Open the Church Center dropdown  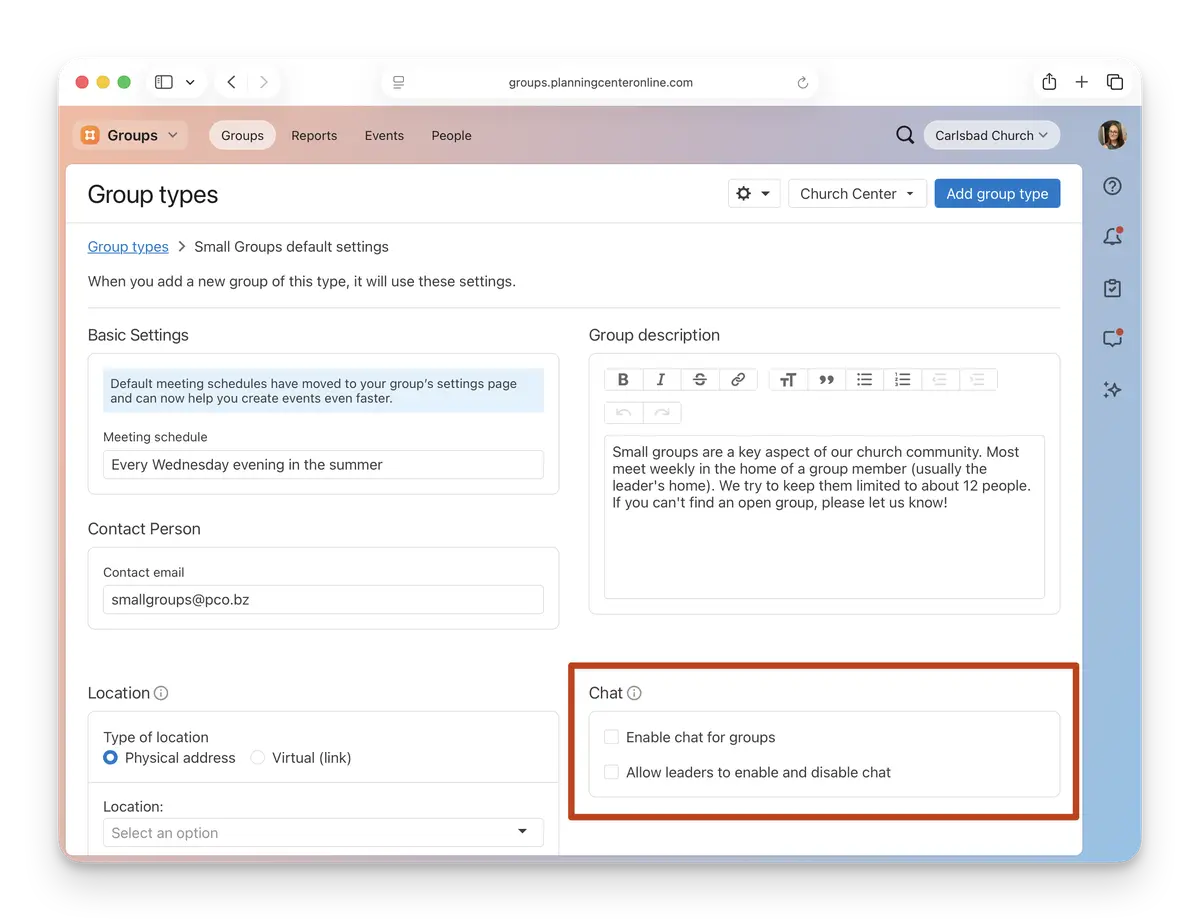[x=858, y=194]
